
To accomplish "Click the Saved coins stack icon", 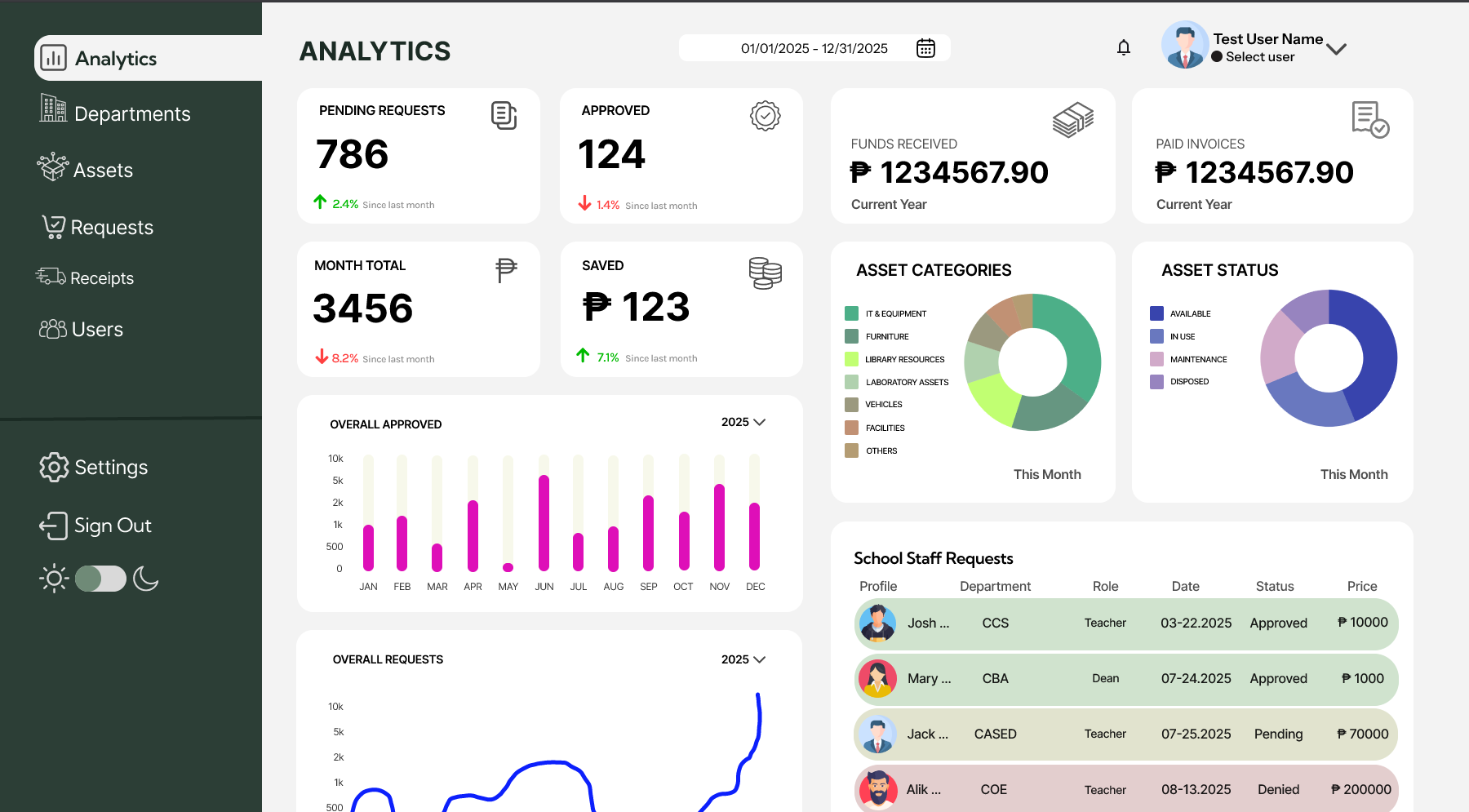I will (x=765, y=273).
